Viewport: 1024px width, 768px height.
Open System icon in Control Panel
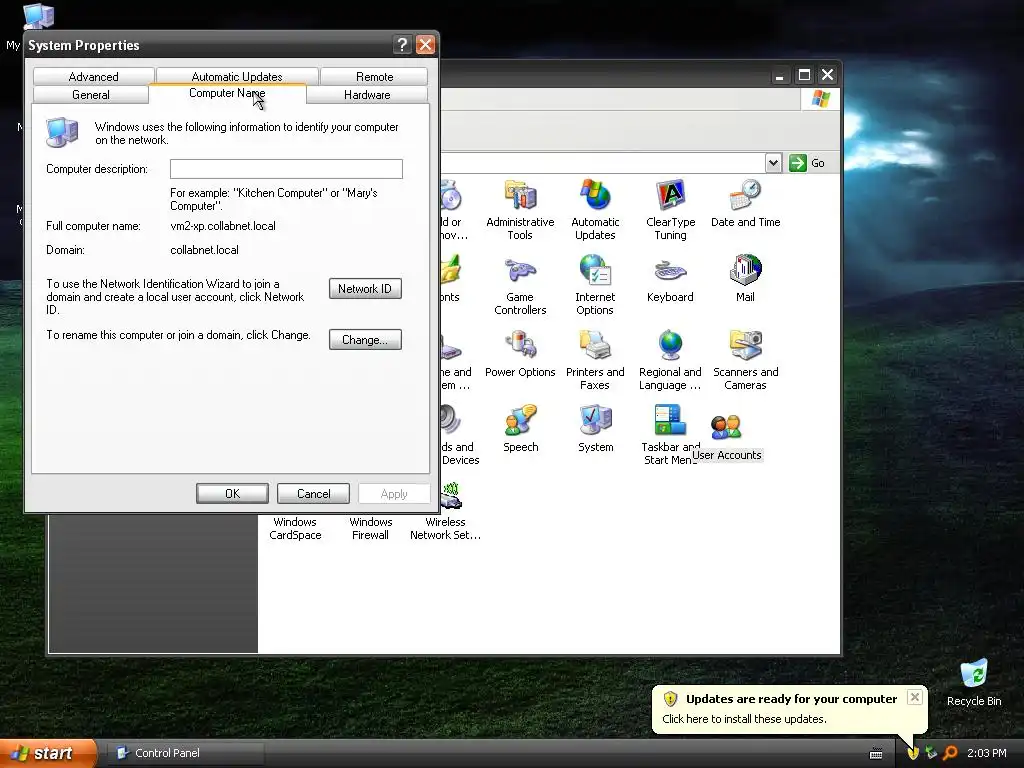click(596, 429)
